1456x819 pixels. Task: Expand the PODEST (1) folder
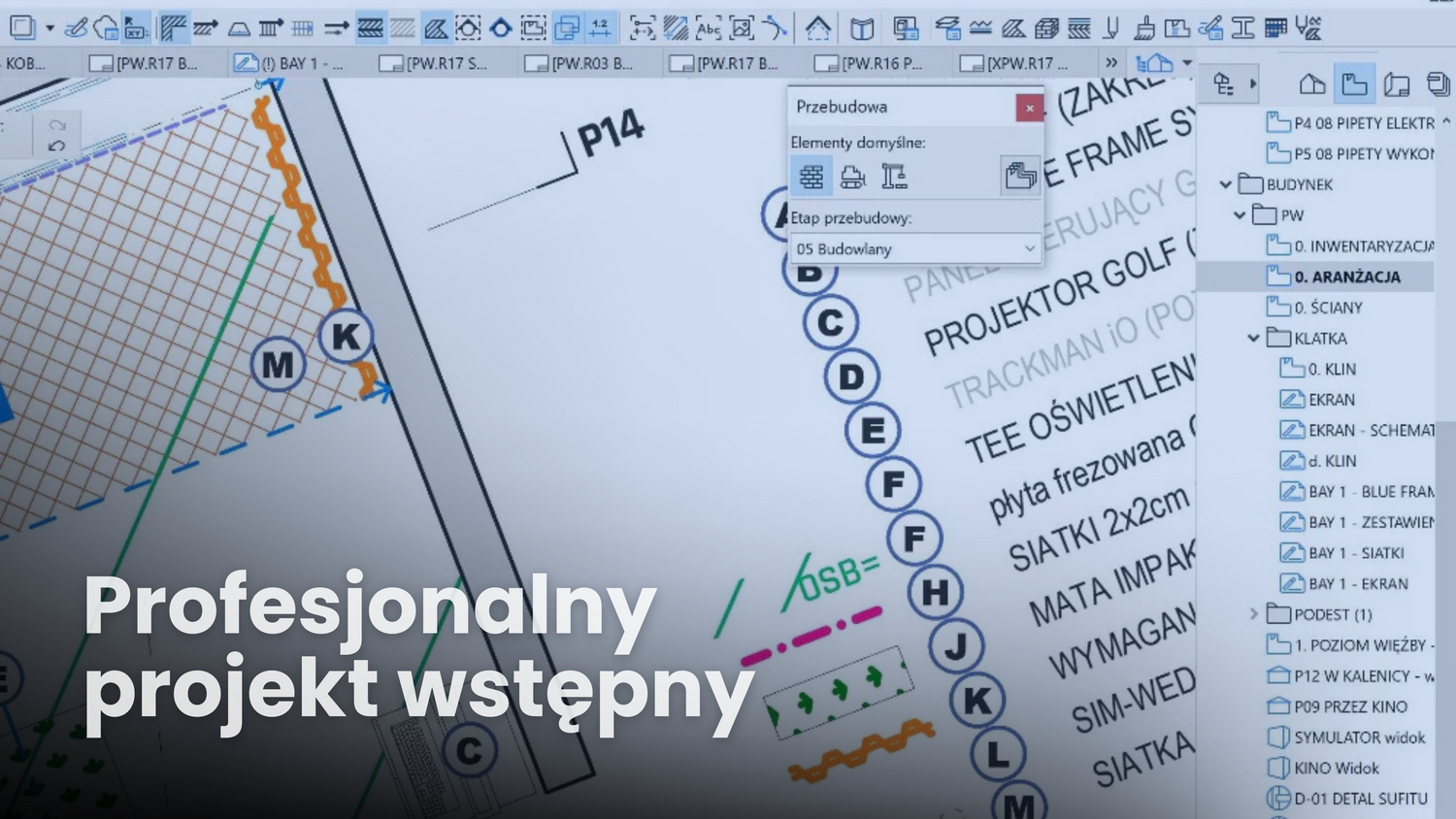tap(1253, 614)
